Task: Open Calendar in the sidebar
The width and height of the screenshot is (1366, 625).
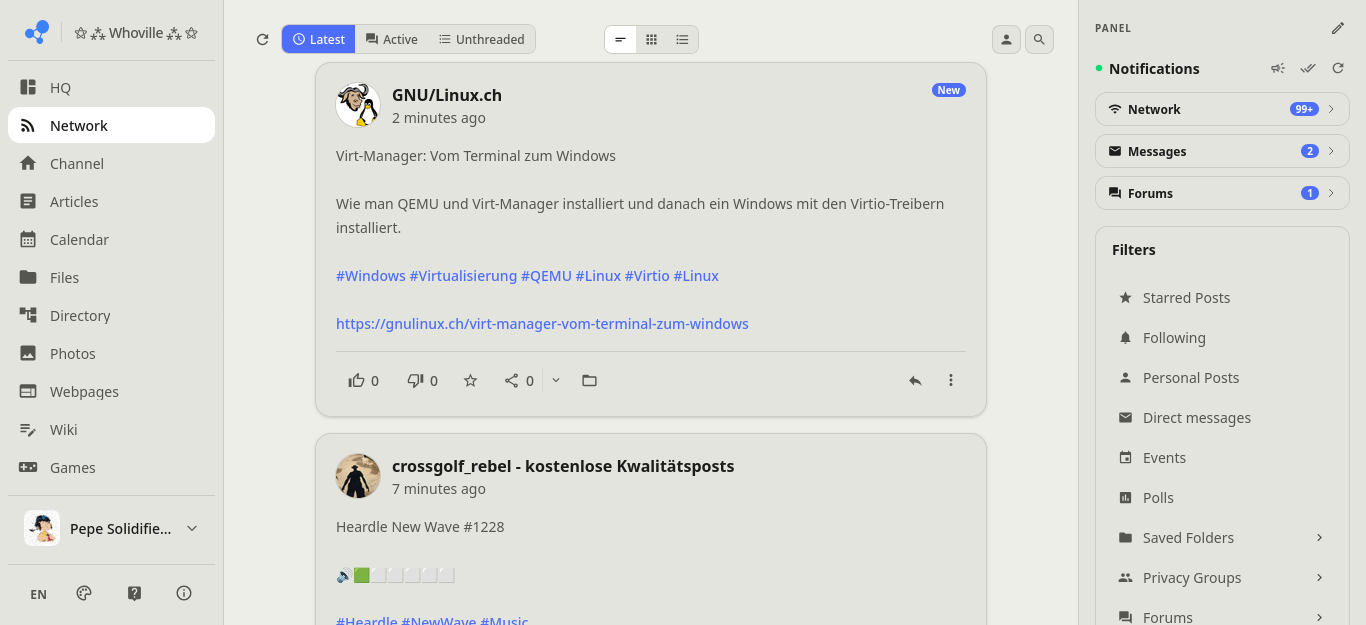Action: click(x=111, y=240)
